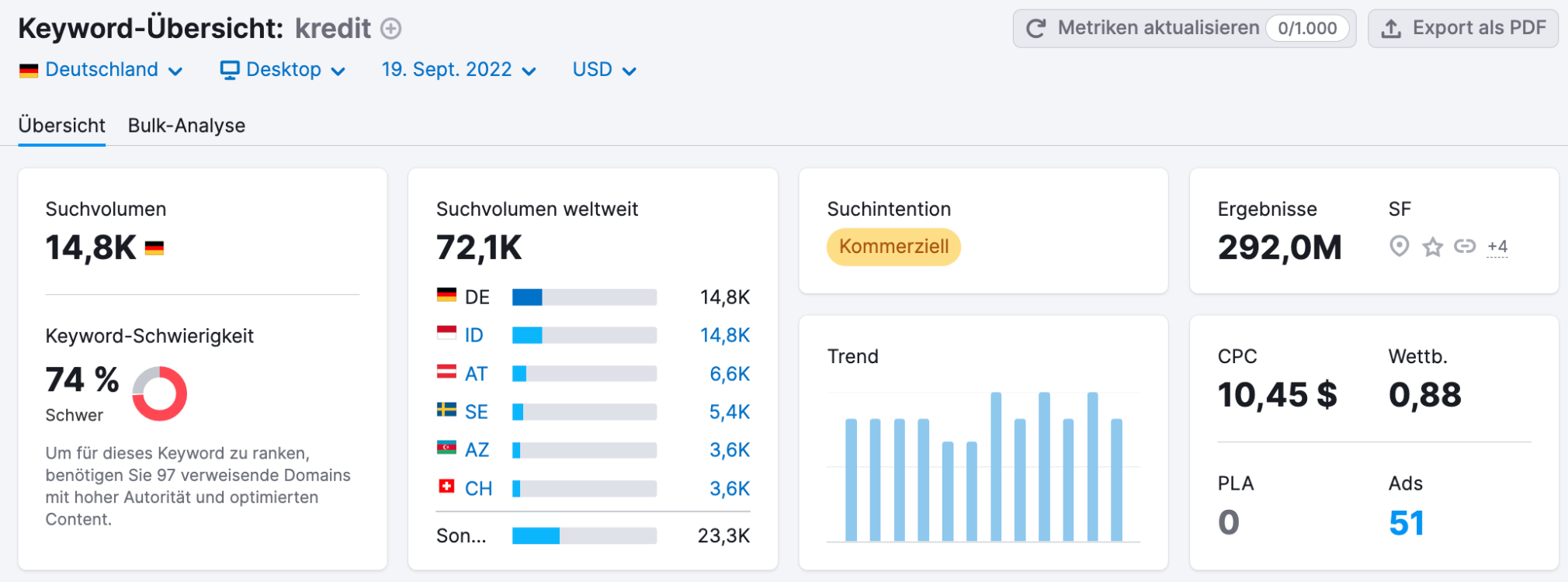Add keyword with plus icon beside kredit
Screen dimensions: 1568x582
[x=391, y=29]
